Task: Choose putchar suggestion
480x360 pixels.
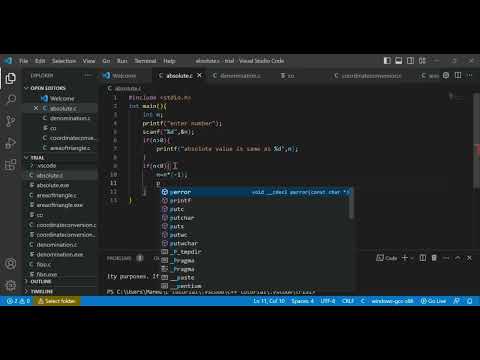Action: click(256, 218)
